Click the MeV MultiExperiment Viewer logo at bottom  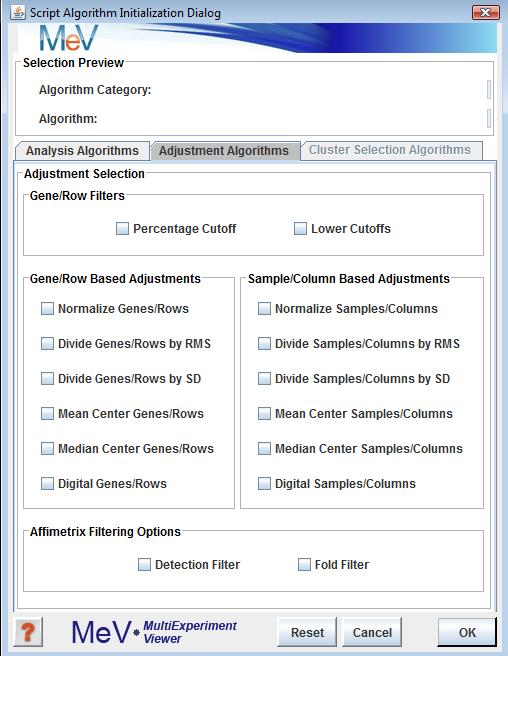click(154, 632)
